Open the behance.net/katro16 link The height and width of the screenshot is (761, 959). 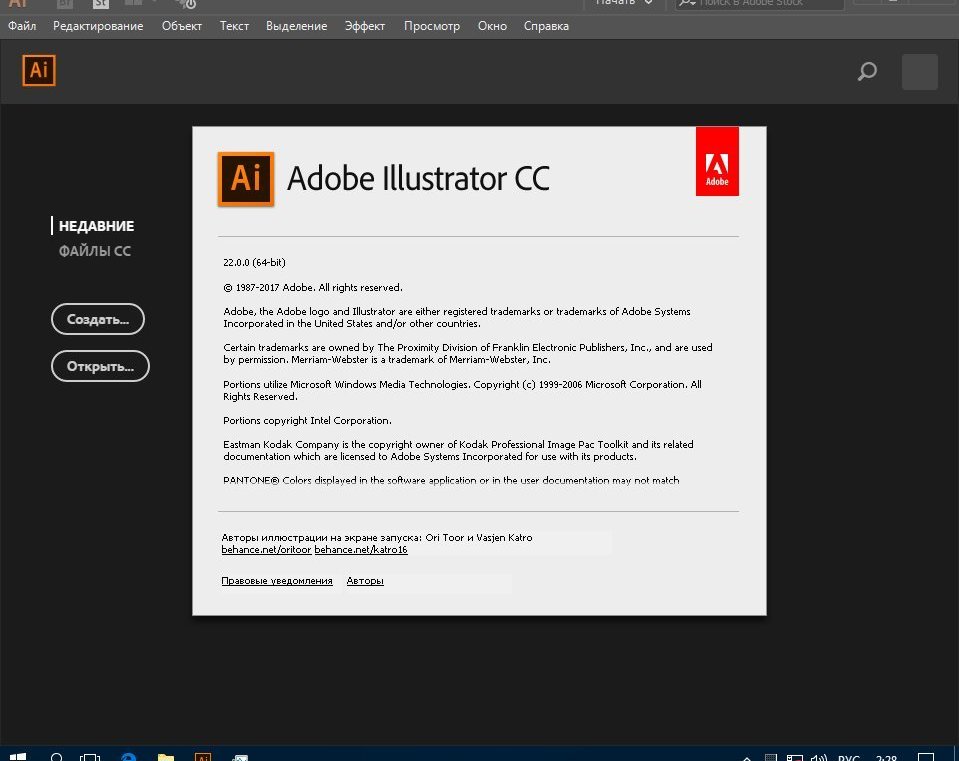click(361, 549)
